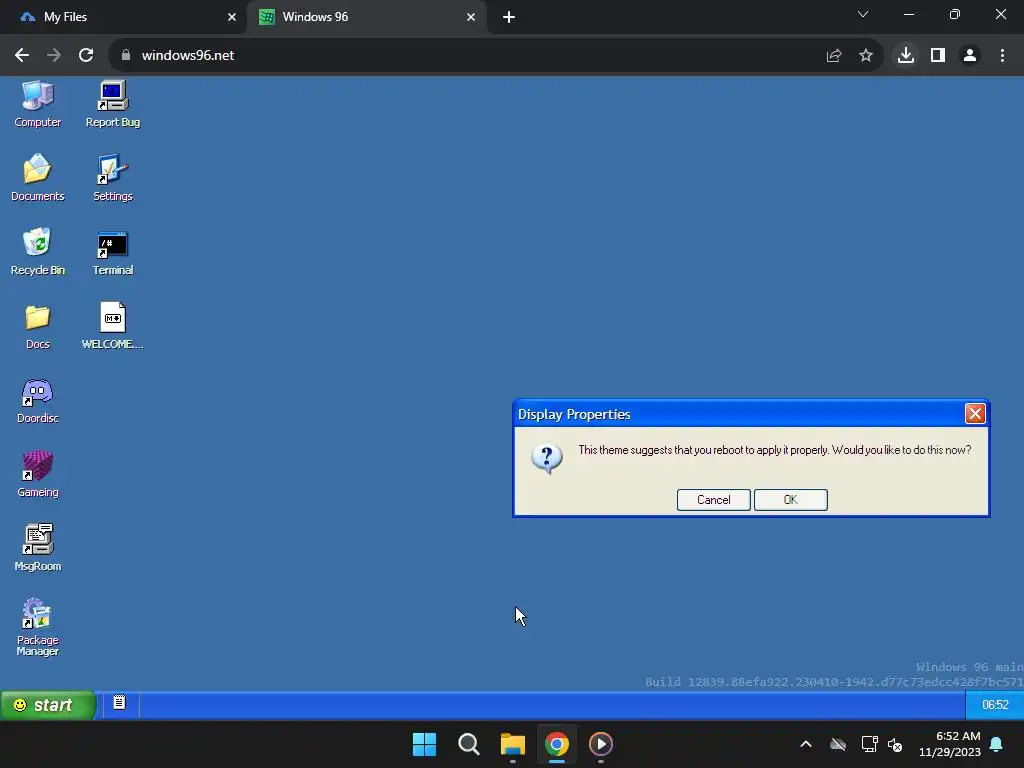This screenshot has width=1024, height=768.
Task: Bookmark this page with star icon
Action: tap(865, 56)
